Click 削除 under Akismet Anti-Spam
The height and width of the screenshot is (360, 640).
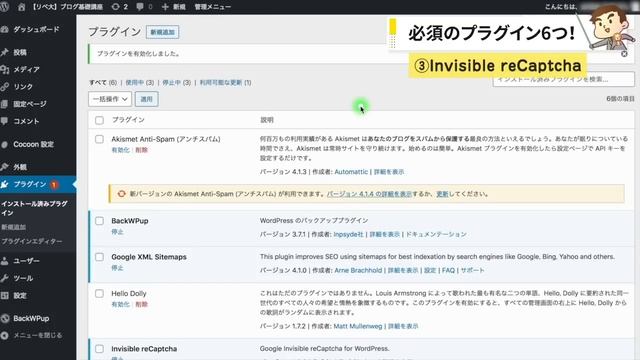click(141, 150)
